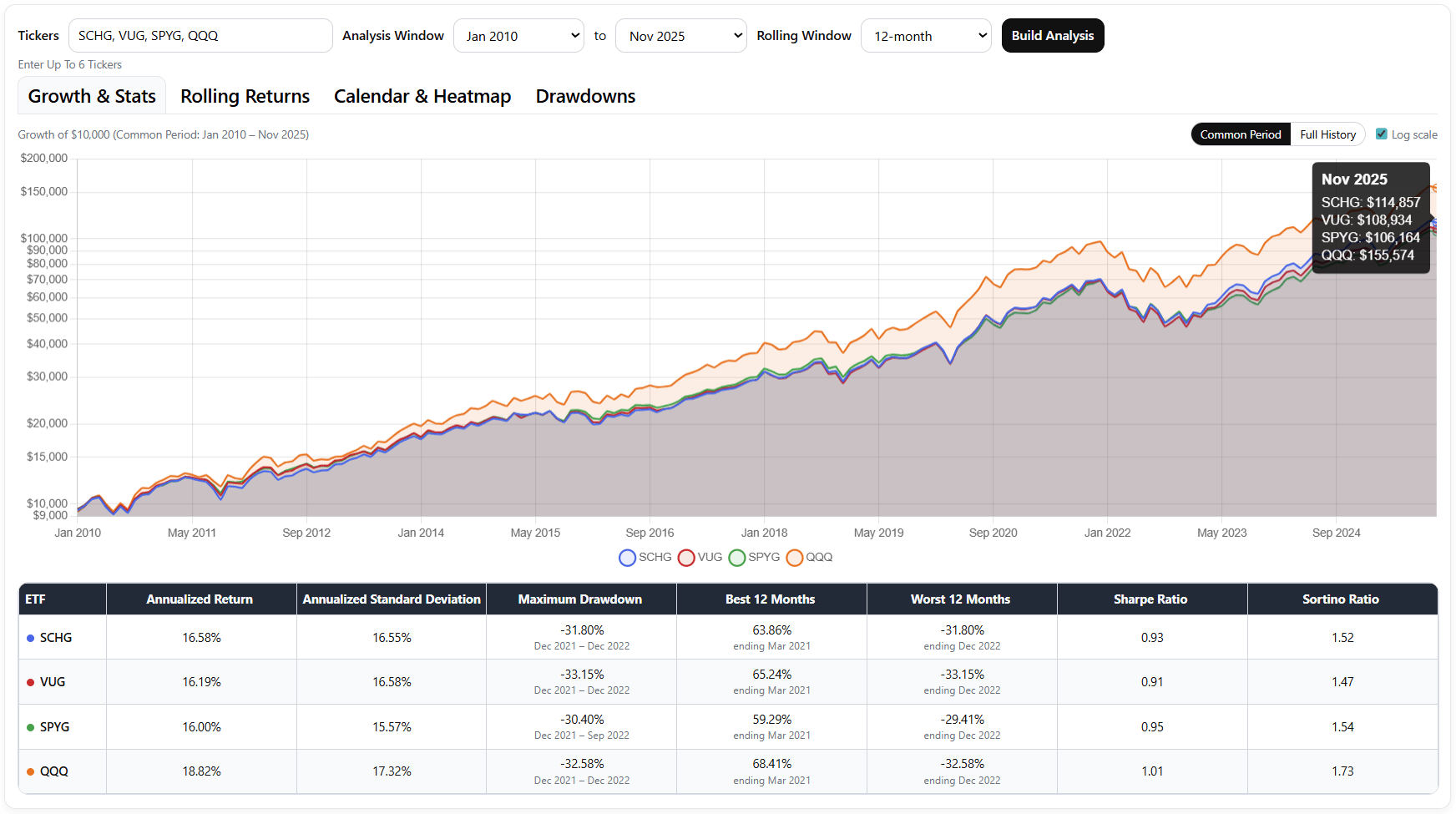Screen dimensions: 1456x814
Task: Toggle the SPYG series via its green legend marker
Action: pyautogui.click(x=737, y=557)
